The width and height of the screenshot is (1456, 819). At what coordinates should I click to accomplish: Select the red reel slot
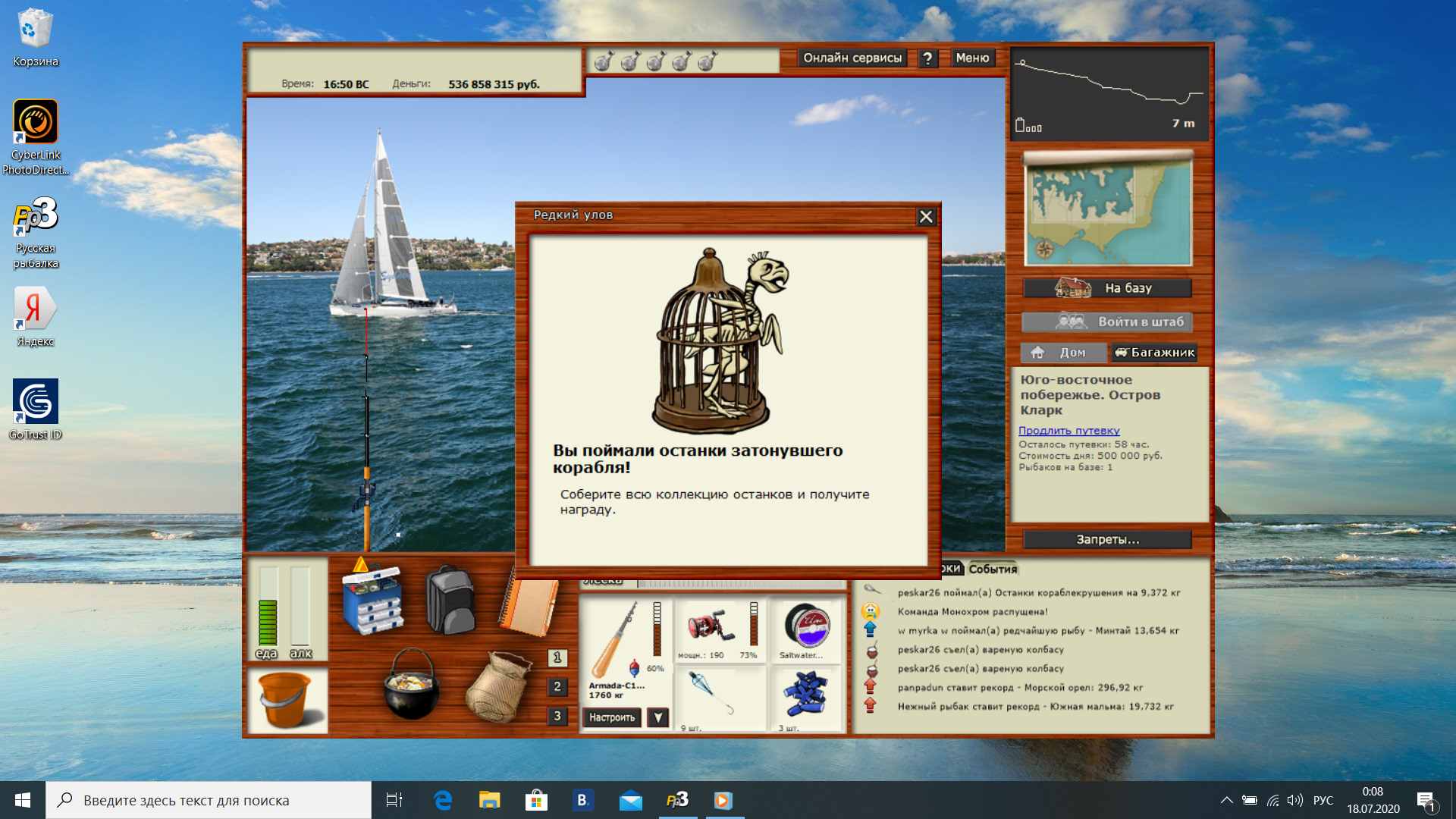point(720,631)
